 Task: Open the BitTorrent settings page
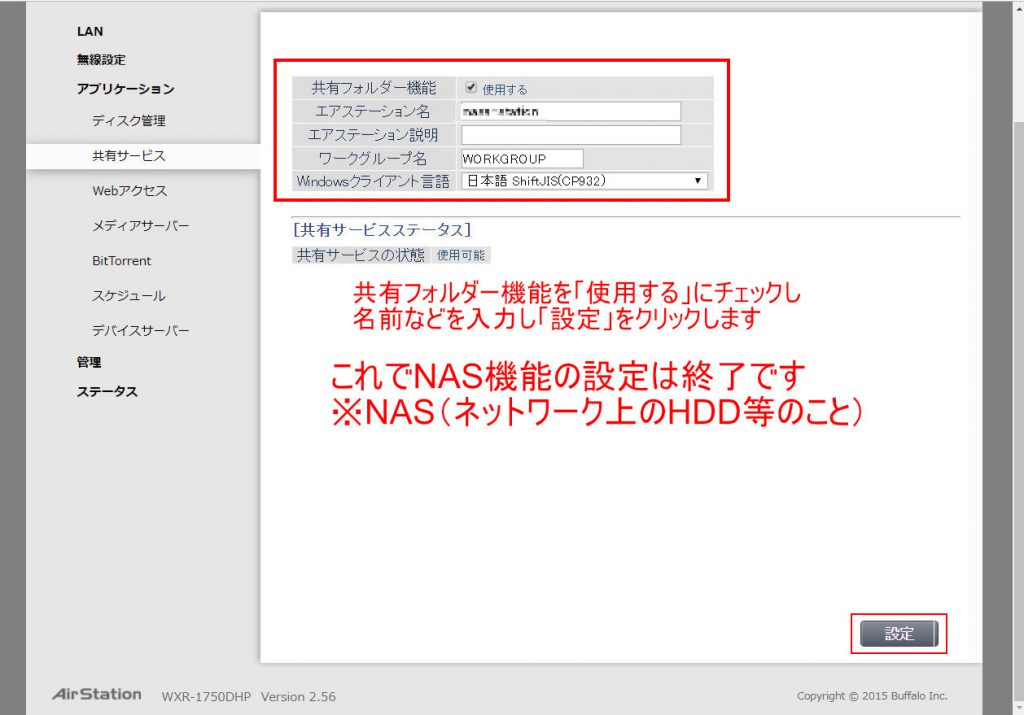(121, 261)
